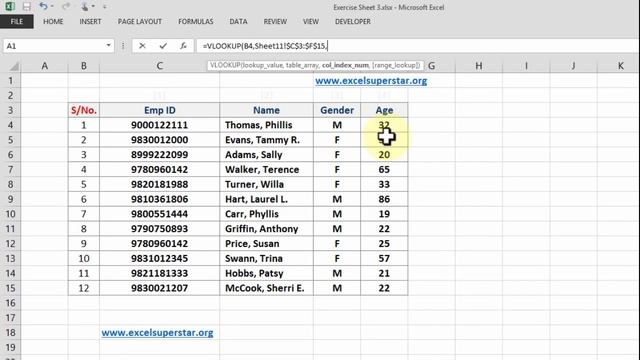Select Emp ID 9821181333 cell
Image resolution: width=640 pixels, height=360 pixels.
[160, 273]
